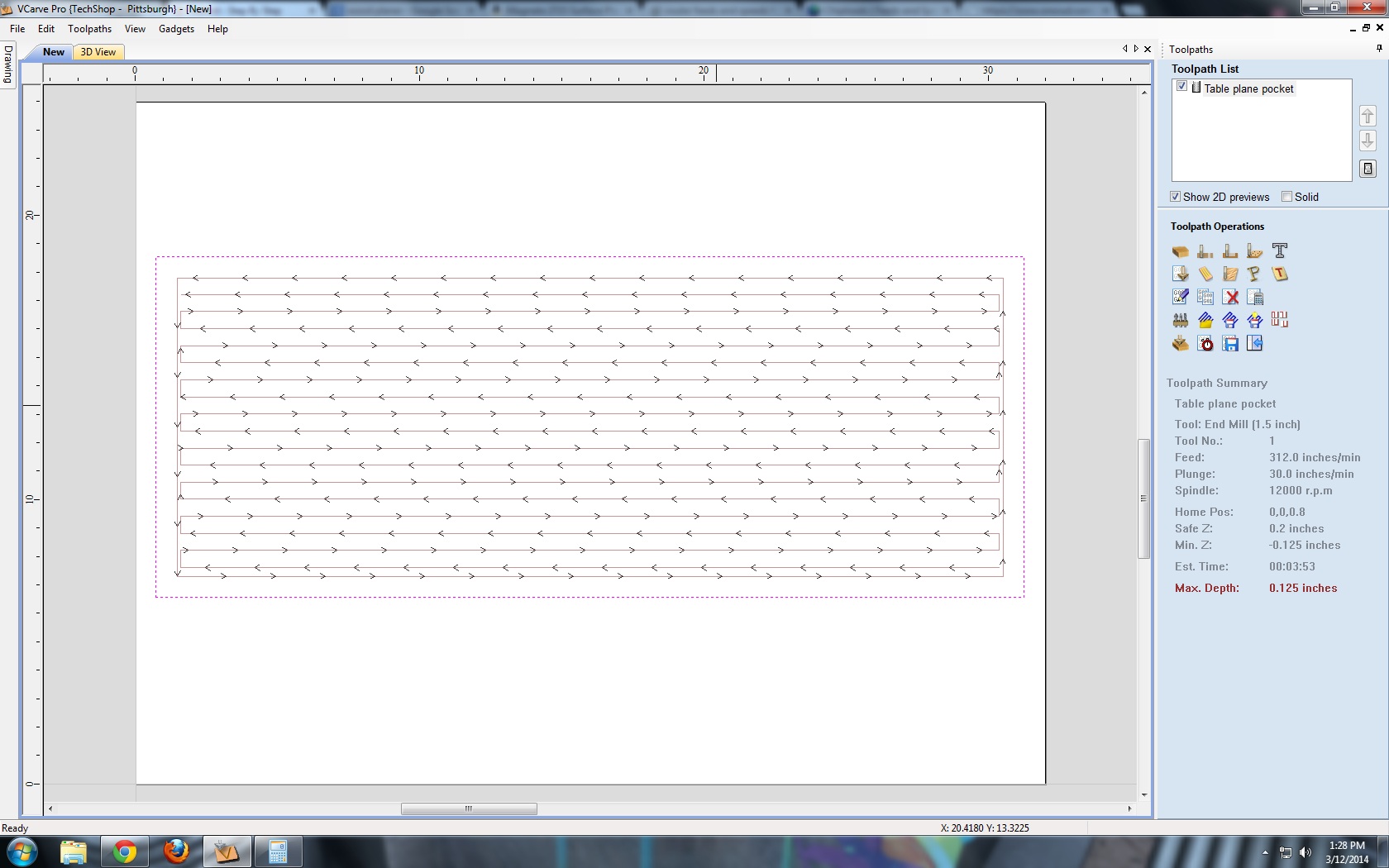Open the Tool Database

coord(1180,320)
